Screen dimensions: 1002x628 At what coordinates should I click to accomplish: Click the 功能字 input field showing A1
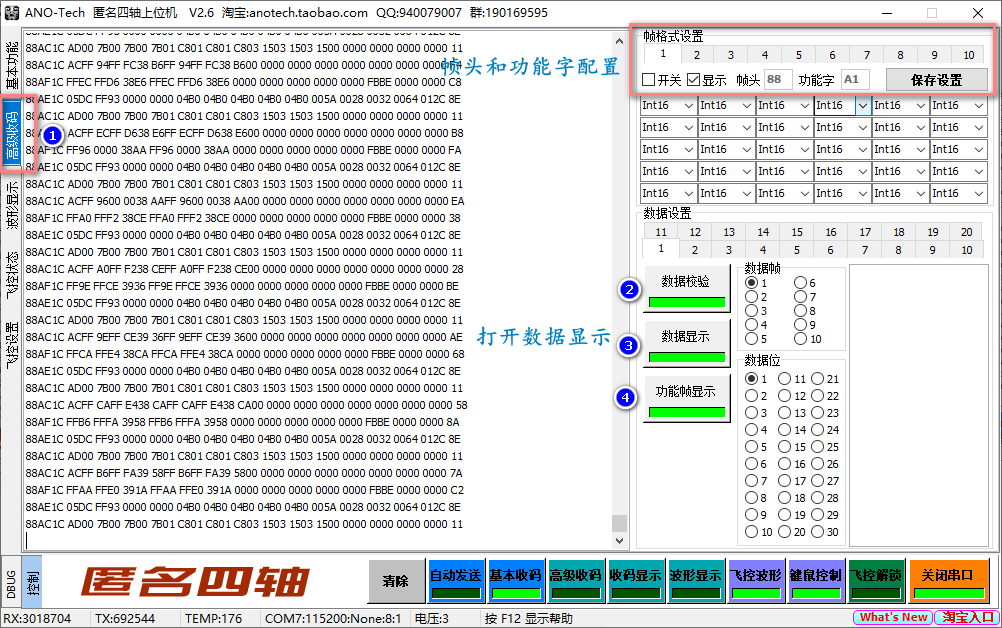pos(855,80)
